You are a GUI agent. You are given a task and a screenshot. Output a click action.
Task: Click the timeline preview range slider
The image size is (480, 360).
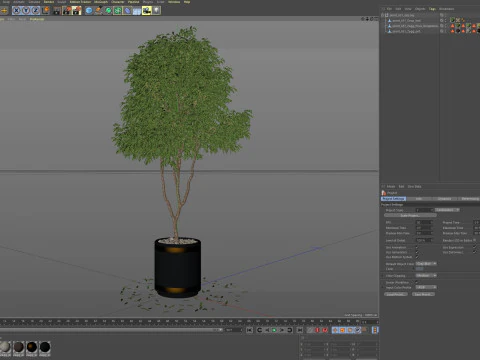pyautogui.click(x=111, y=330)
